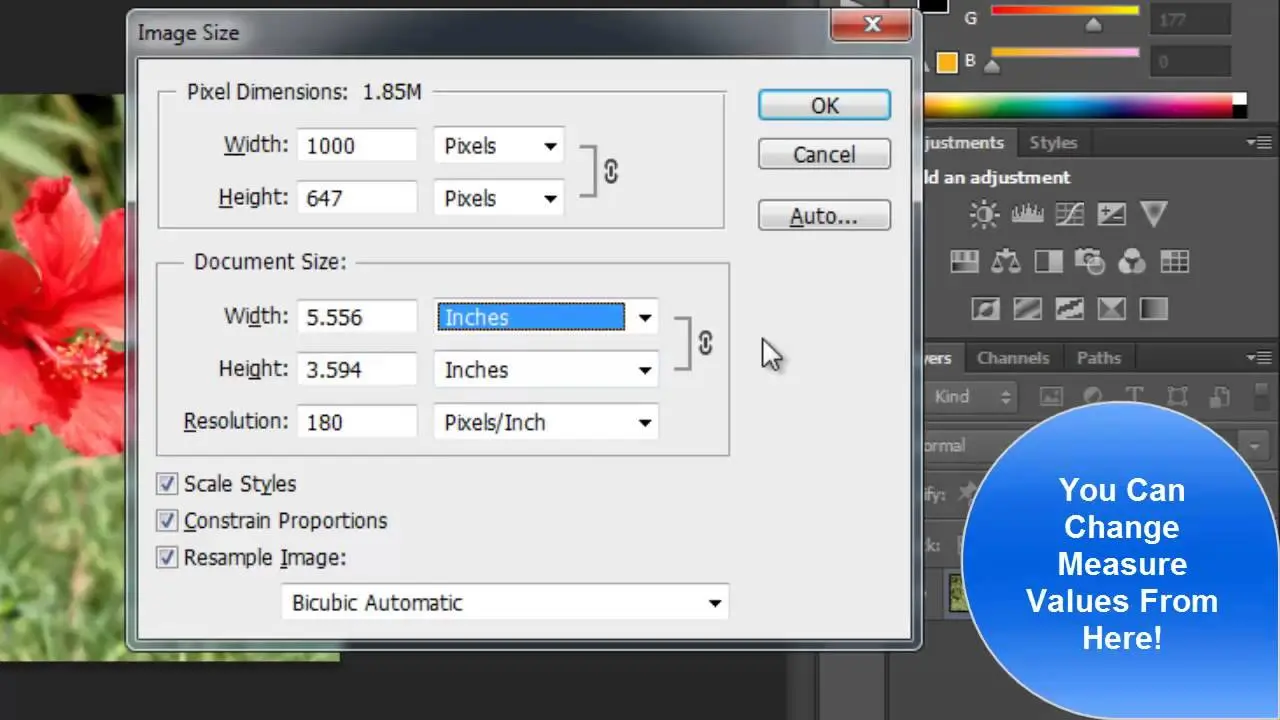
Task: Click the document size constrain link icon
Action: point(705,343)
